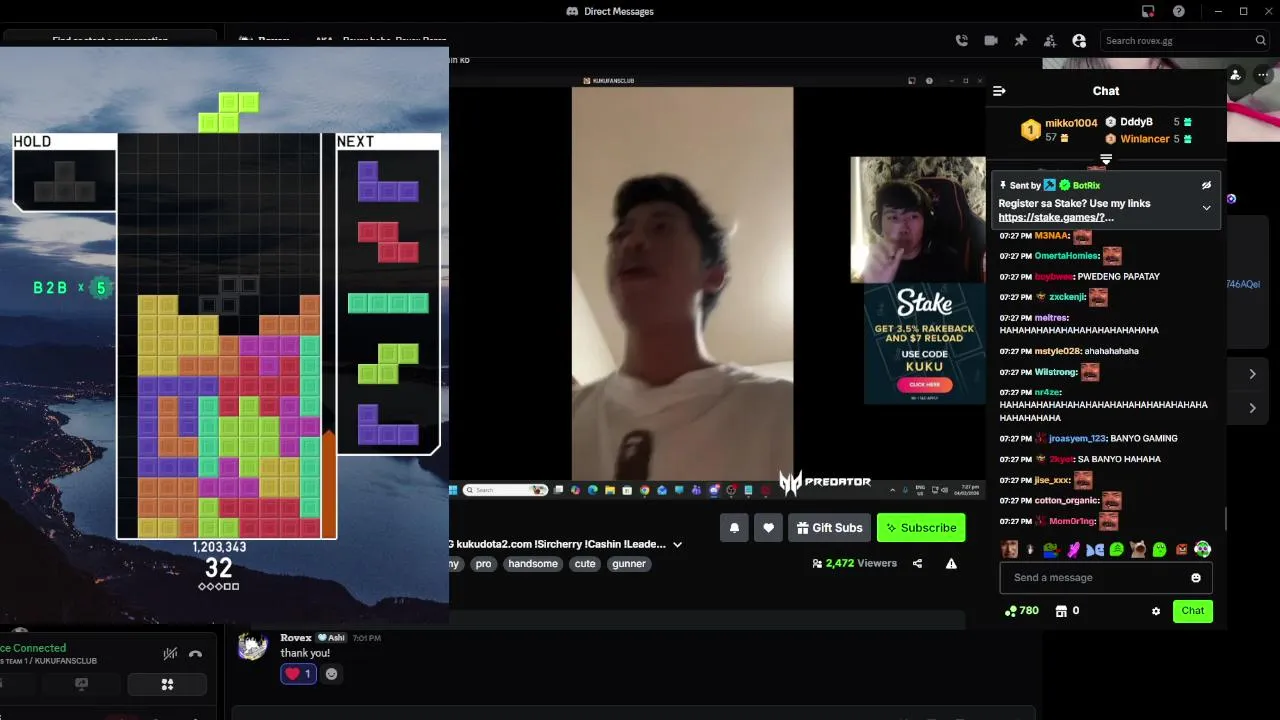Hide the pinned BotRix message

click(1206, 185)
